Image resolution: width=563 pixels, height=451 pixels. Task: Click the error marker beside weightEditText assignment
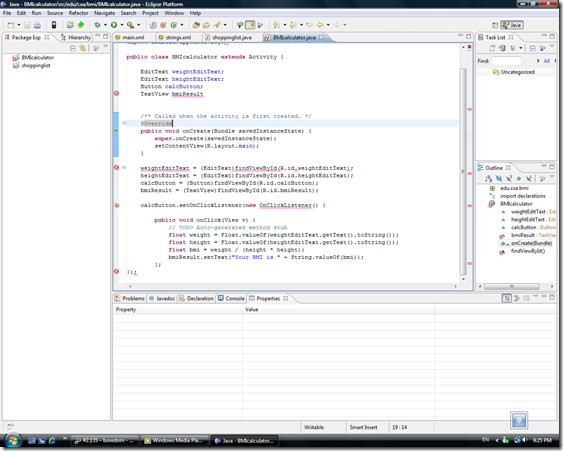tap(116, 167)
